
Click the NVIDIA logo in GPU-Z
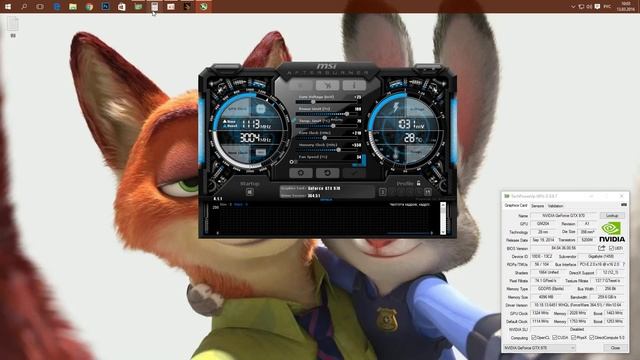[611, 232]
